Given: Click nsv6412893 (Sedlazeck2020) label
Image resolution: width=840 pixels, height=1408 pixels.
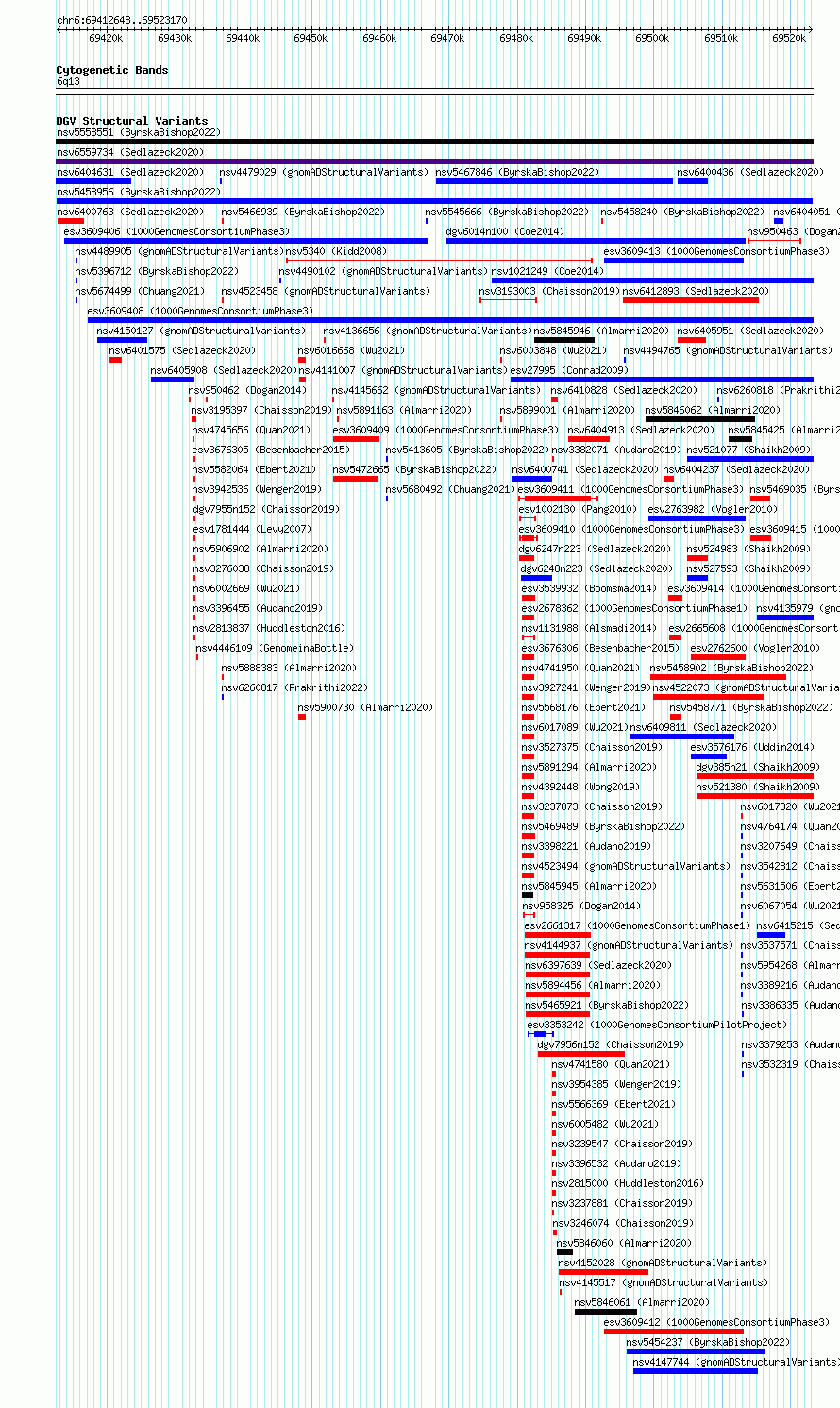Looking at the screenshot, I should tap(696, 292).
